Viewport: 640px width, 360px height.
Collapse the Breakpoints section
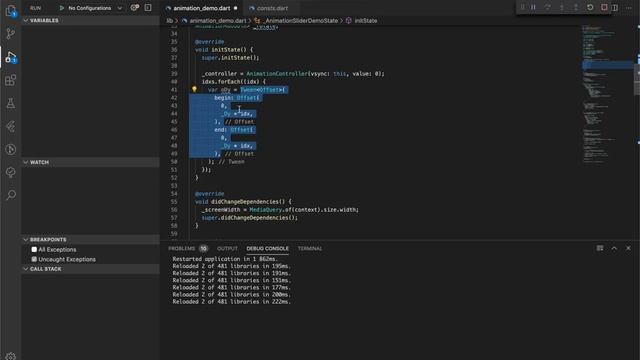(91, 240)
